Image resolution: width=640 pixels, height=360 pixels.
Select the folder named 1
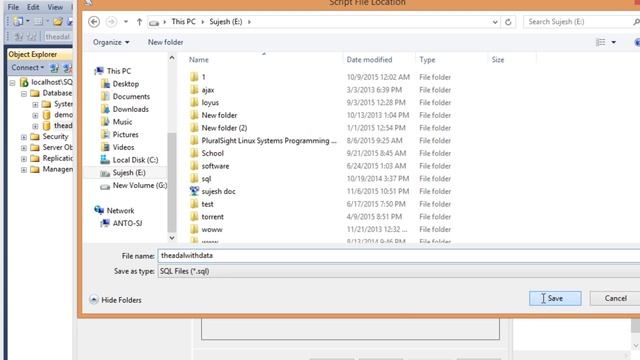(203, 77)
